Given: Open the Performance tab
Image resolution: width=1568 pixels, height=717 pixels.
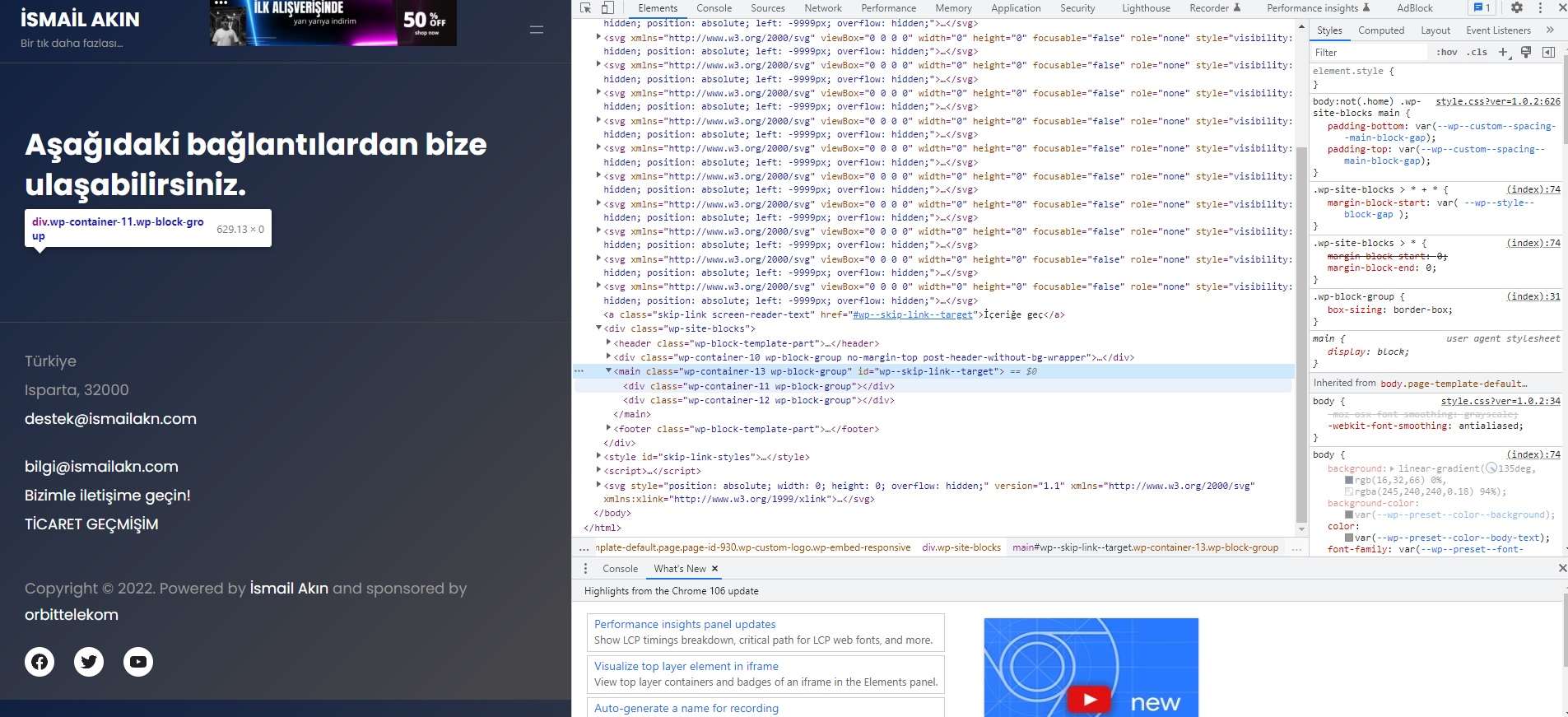Looking at the screenshot, I should pos(889,8).
